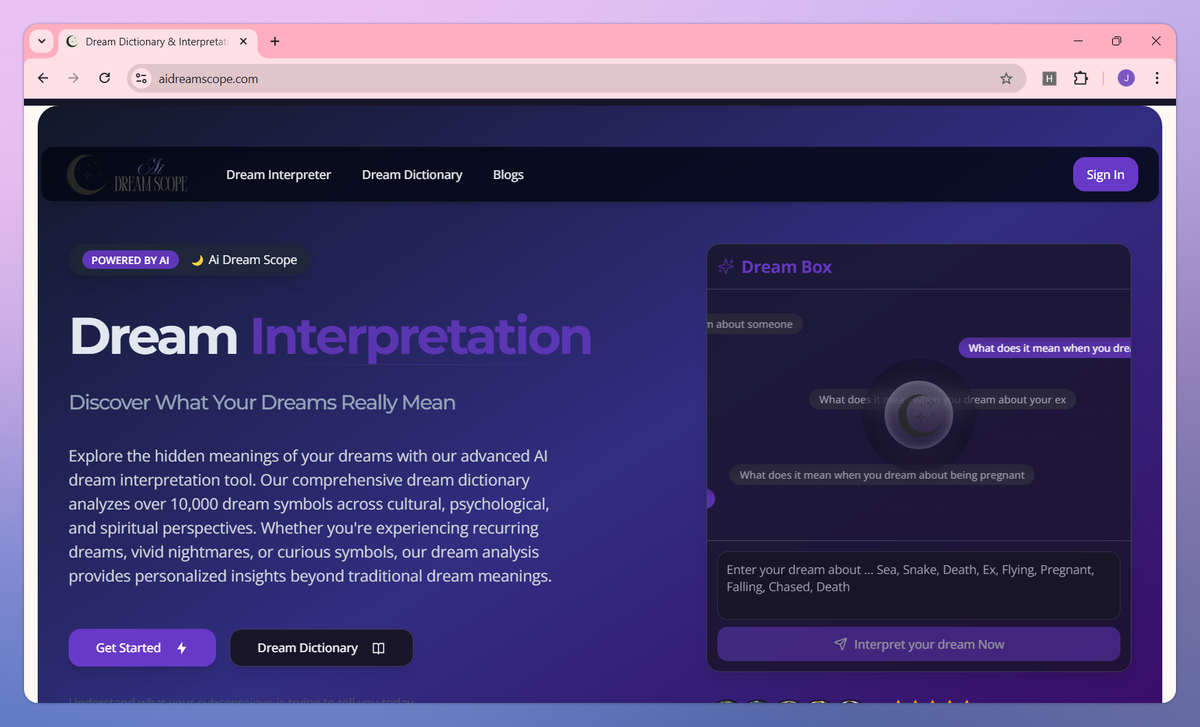
Task: Click the Dream Interpretation headline
Action: (330, 336)
